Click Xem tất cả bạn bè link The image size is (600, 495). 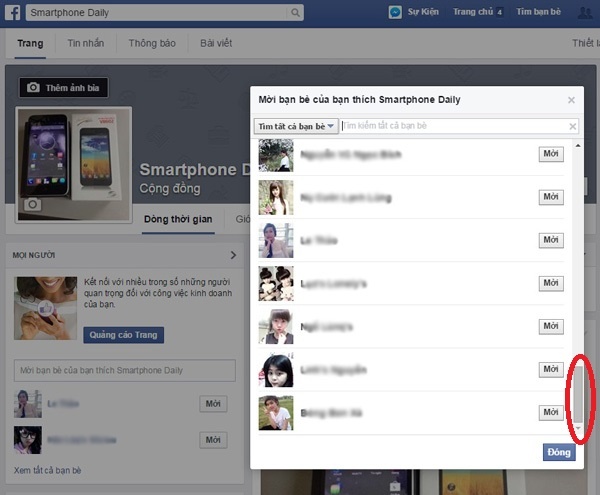tap(47, 470)
